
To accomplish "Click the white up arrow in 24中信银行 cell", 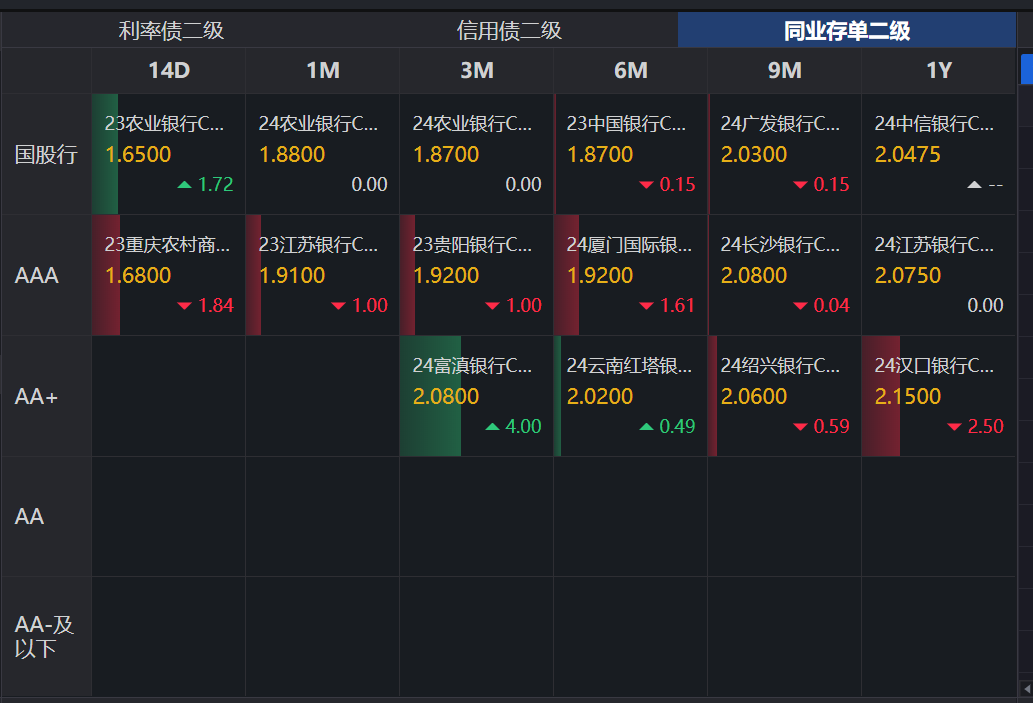I will pos(974,185).
